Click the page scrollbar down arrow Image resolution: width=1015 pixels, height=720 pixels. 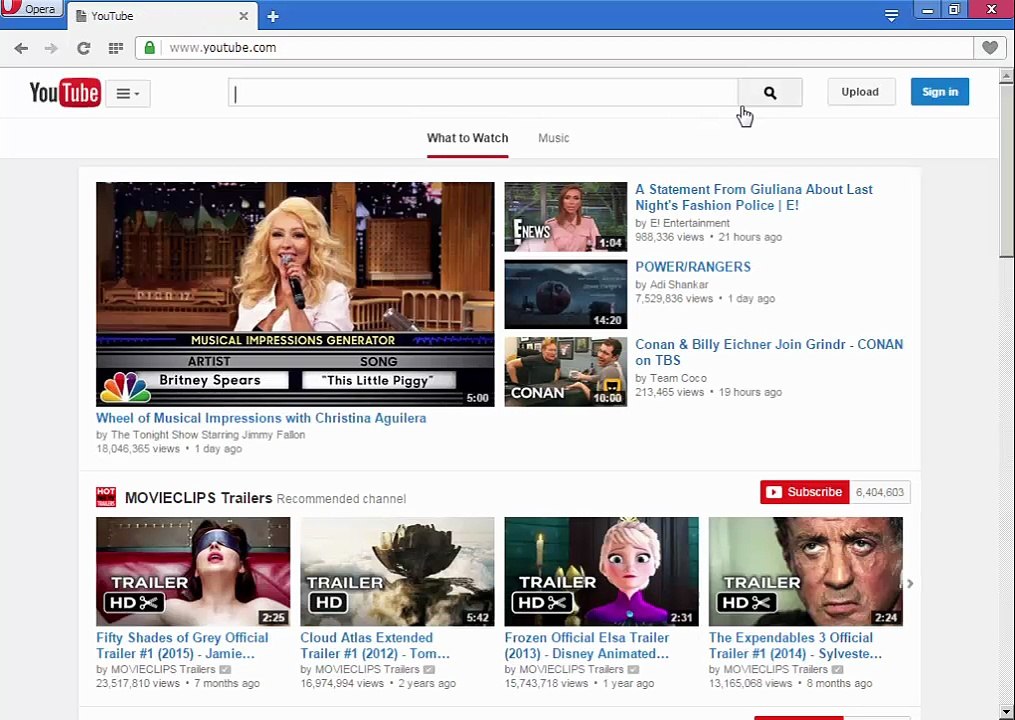pos(1006,712)
